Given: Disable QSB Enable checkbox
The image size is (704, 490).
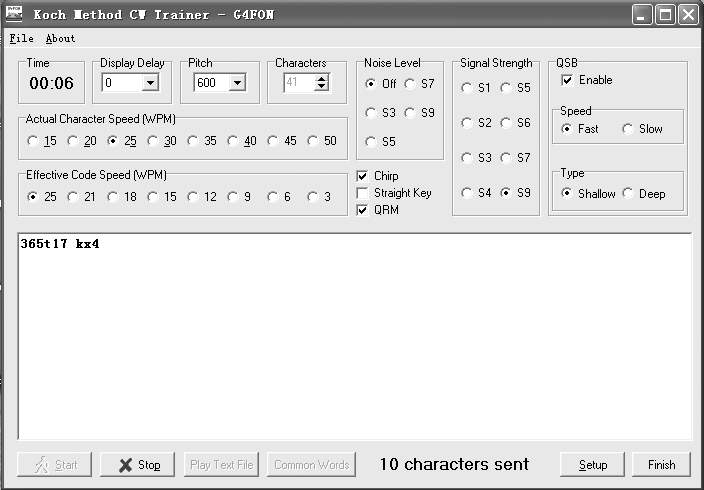Looking at the screenshot, I should click(567, 80).
